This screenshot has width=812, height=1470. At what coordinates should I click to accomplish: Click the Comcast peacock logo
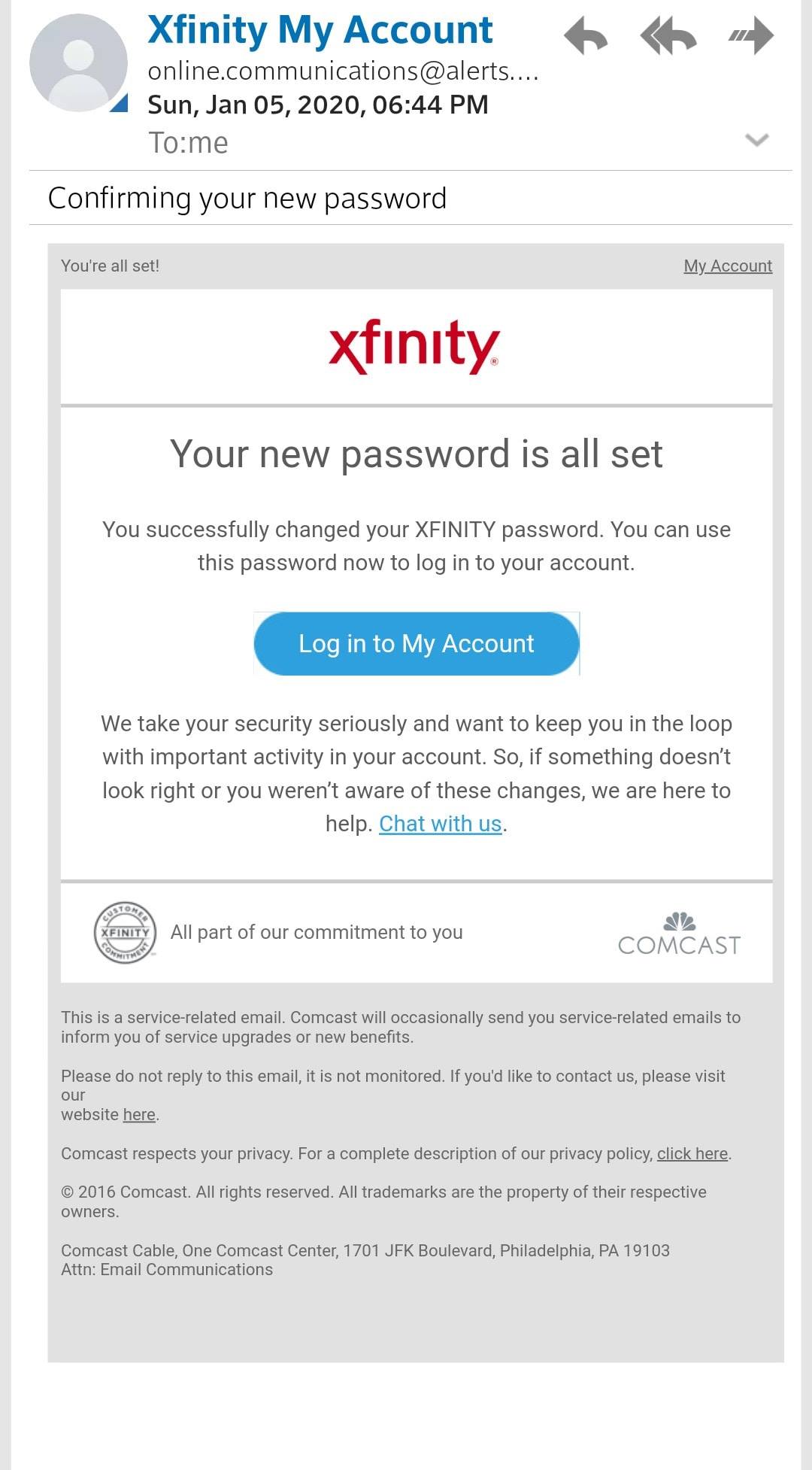click(679, 934)
